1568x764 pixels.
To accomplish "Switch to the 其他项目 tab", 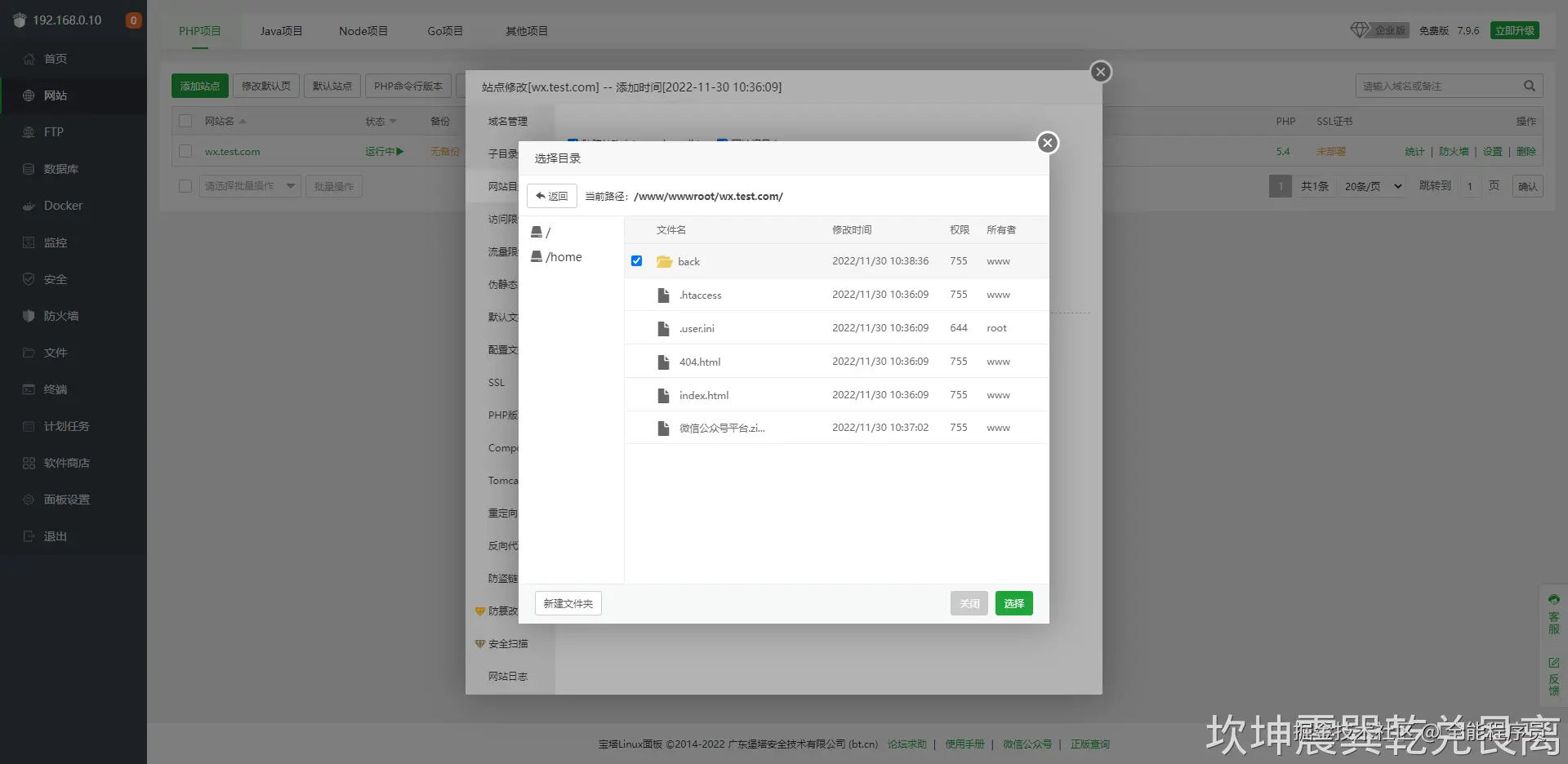I will coord(527,31).
